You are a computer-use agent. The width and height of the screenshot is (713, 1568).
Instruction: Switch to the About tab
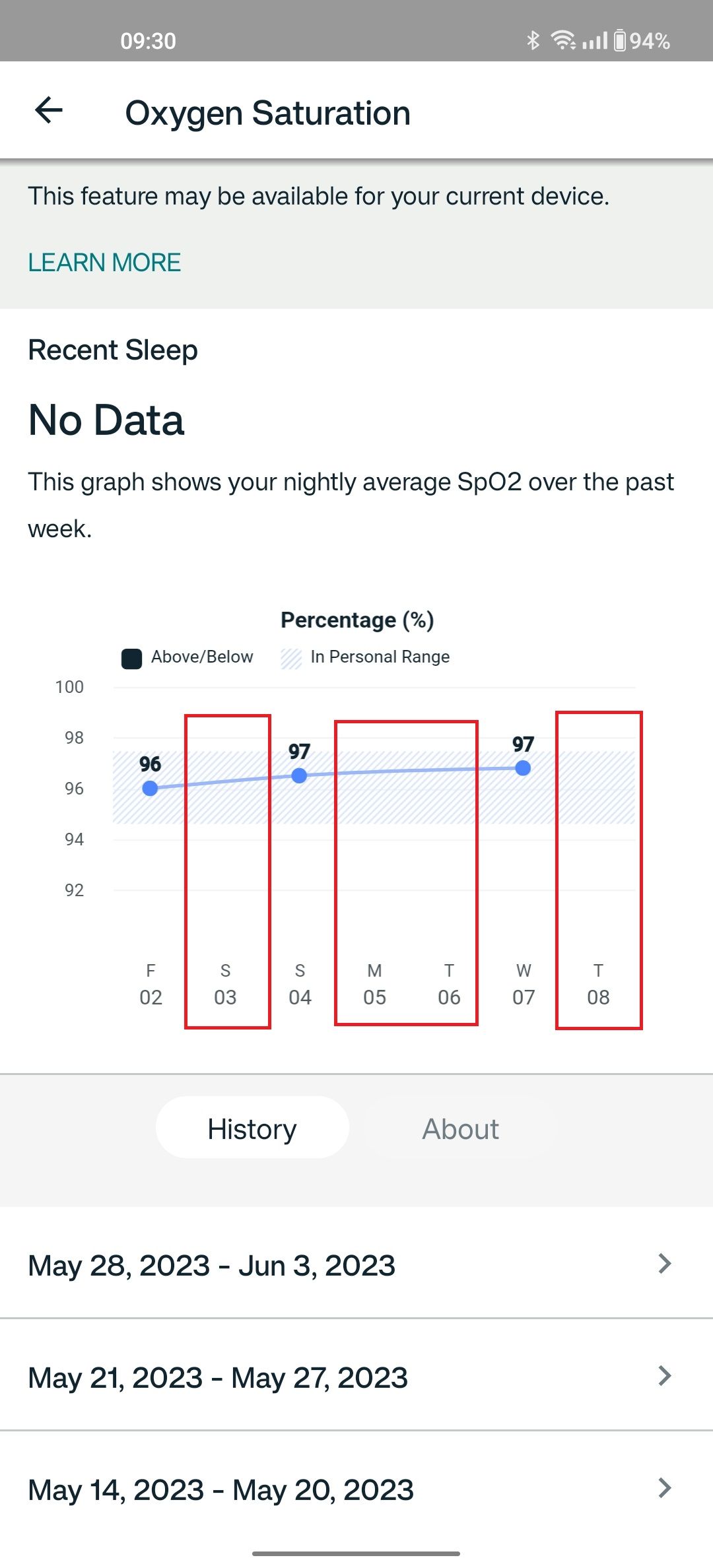pyautogui.click(x=461, y=1128)
